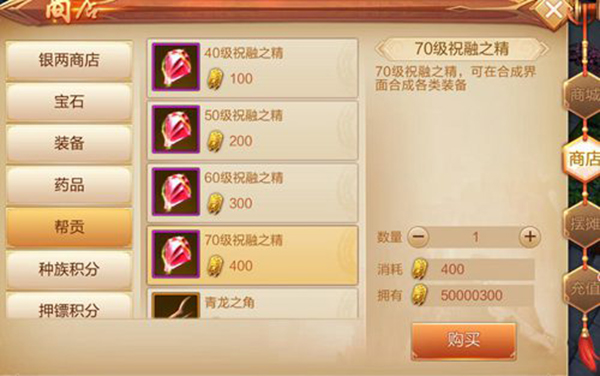The image size is (600, 376).
Task: Click the 40级祝融之精 gem icon
Action: point(176,67)
